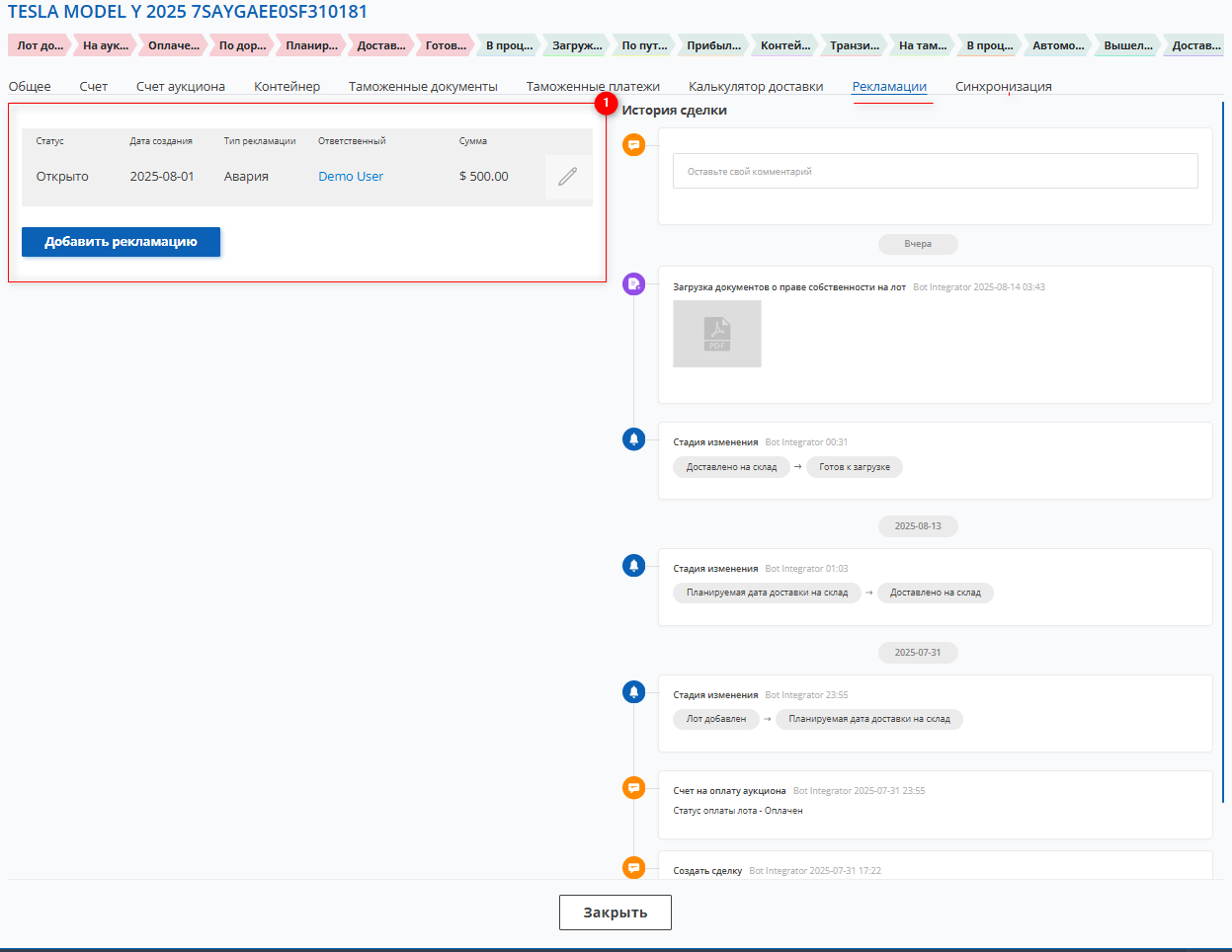Click the Tesla Model Y 2025 deal title
Viewport: 1232px width, 952px height.
[188, 12]
